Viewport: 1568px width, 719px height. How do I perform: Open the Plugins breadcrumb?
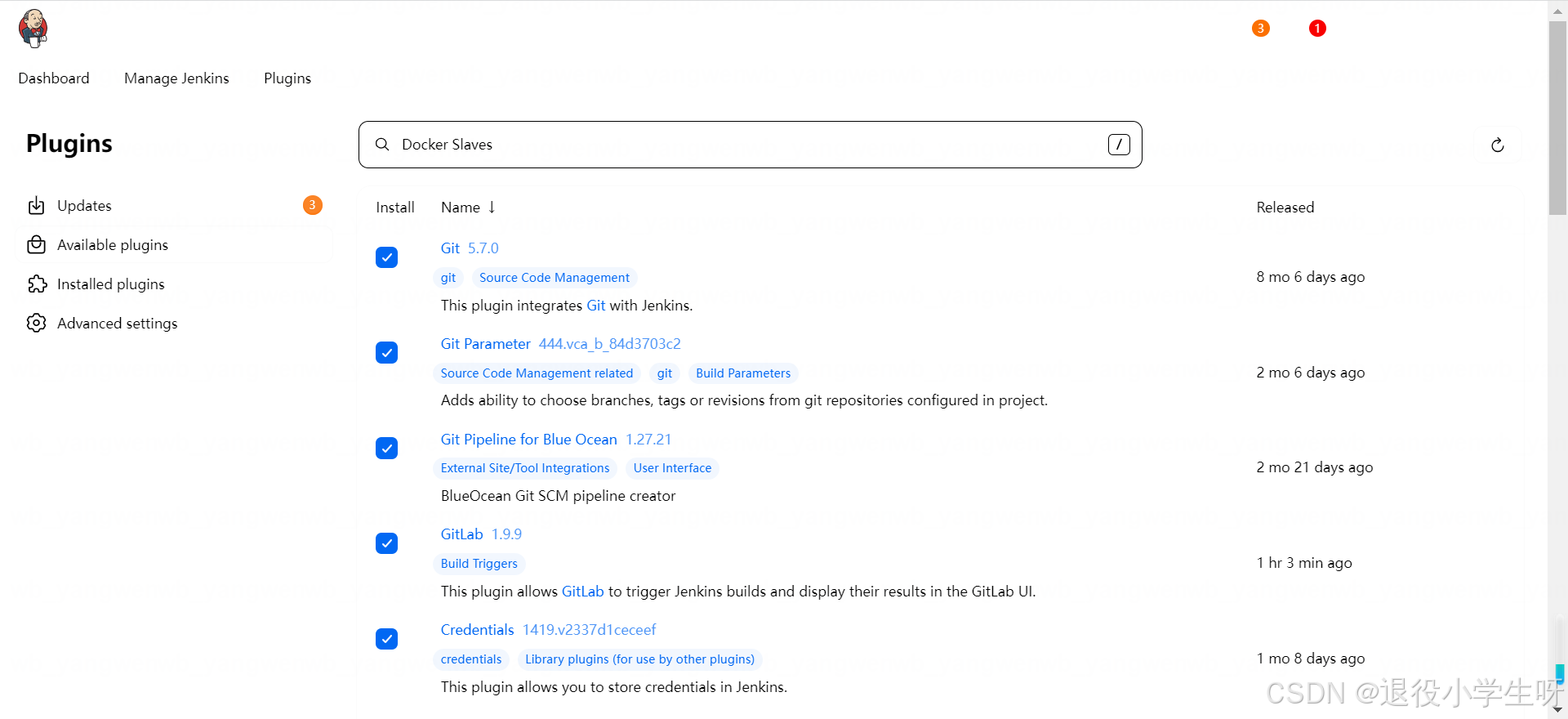pyautogui.click(x=287, y=78)
